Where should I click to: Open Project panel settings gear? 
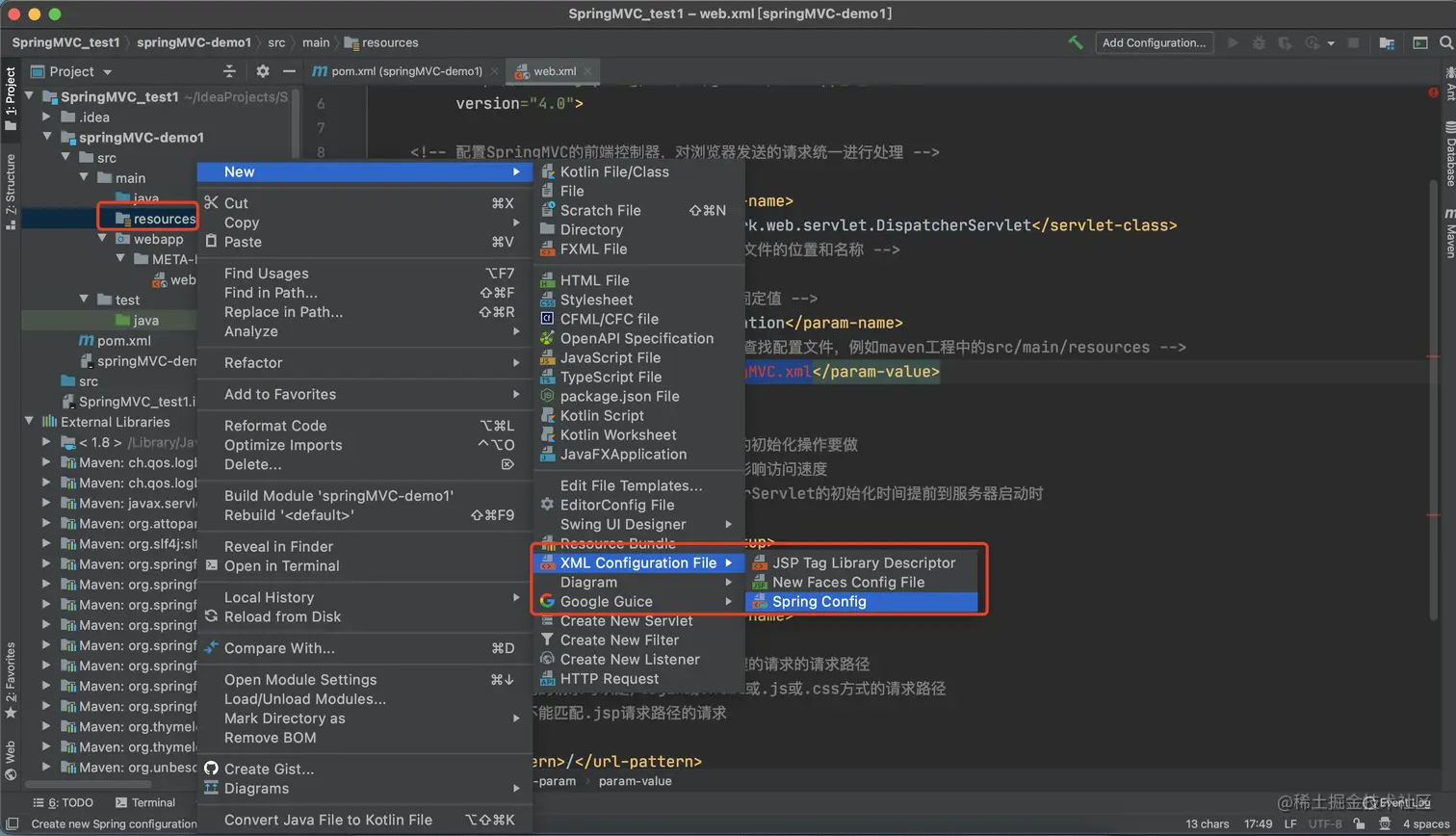(263, 71)
